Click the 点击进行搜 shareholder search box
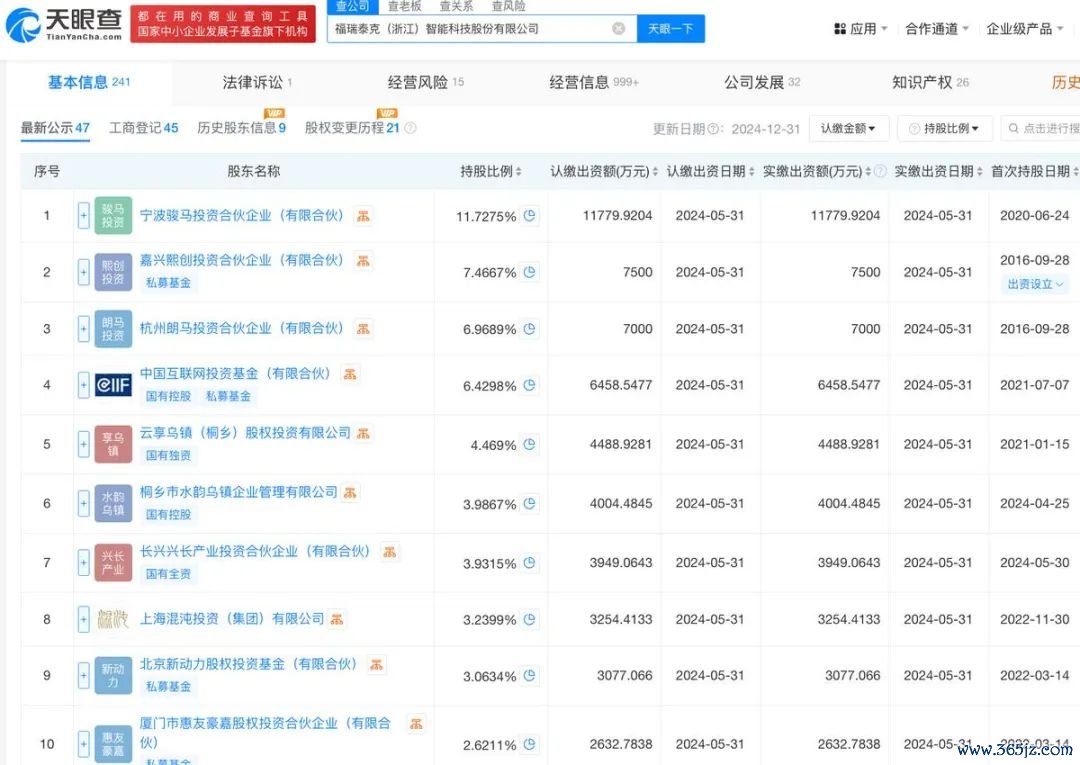Viewport: 1080px width, 765px height. pos(1040,128)
